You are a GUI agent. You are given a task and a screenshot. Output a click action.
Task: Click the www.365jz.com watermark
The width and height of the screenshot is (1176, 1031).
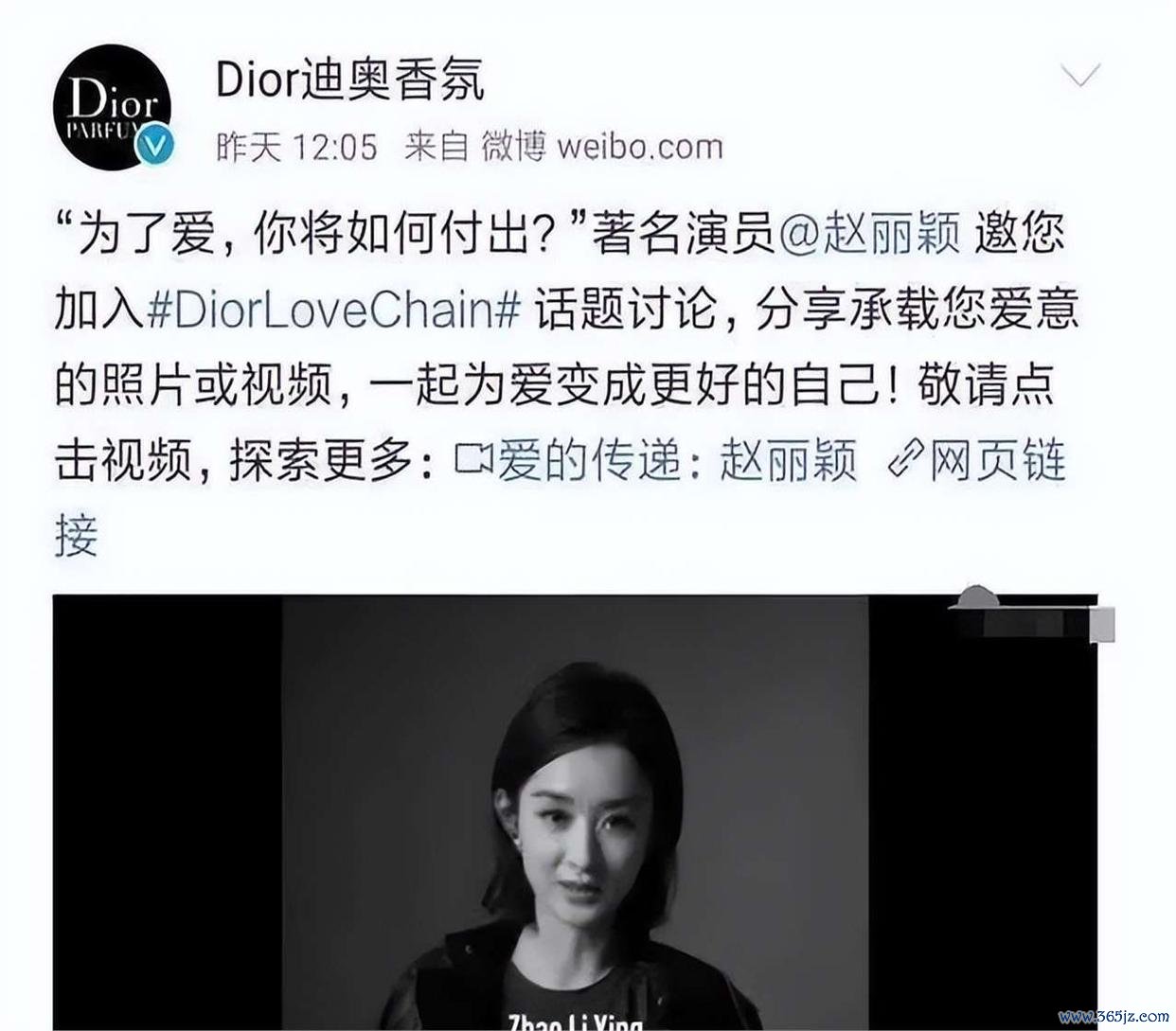coord(1114,1018)
